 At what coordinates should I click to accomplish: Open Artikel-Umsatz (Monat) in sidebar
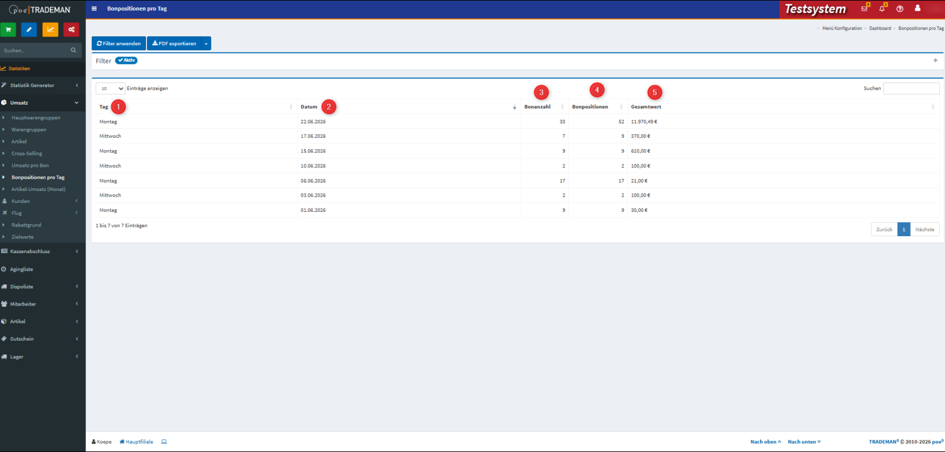click(39, 189)
